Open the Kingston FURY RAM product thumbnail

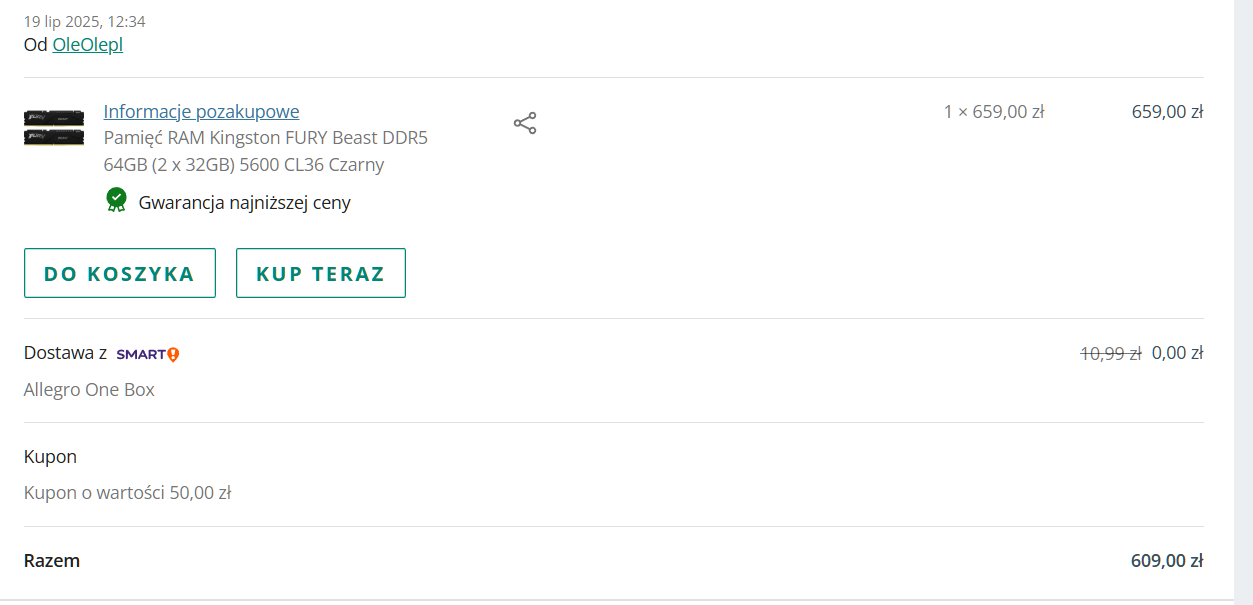[54, 128]
